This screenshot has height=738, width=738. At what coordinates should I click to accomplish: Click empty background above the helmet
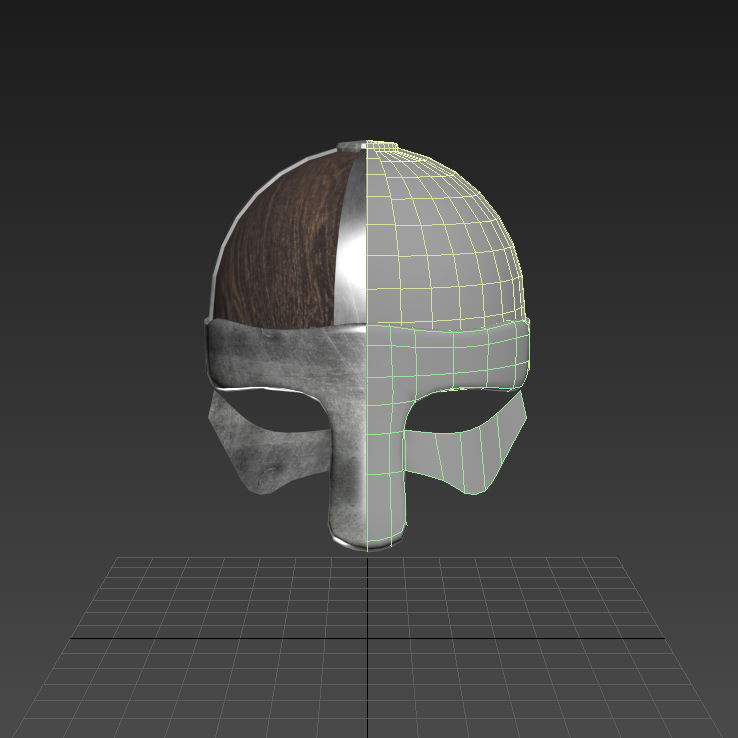pyautogui.click(x=368, y=60)
